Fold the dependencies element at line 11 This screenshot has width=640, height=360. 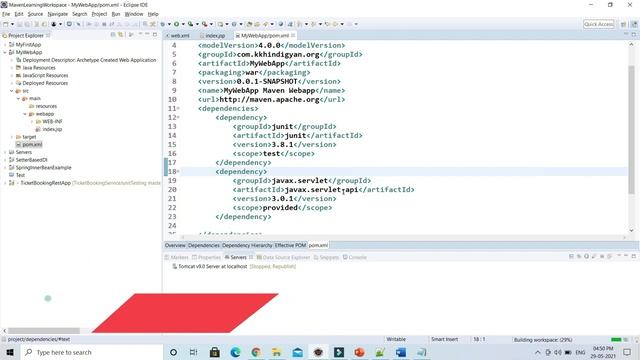tap(178, 109)
